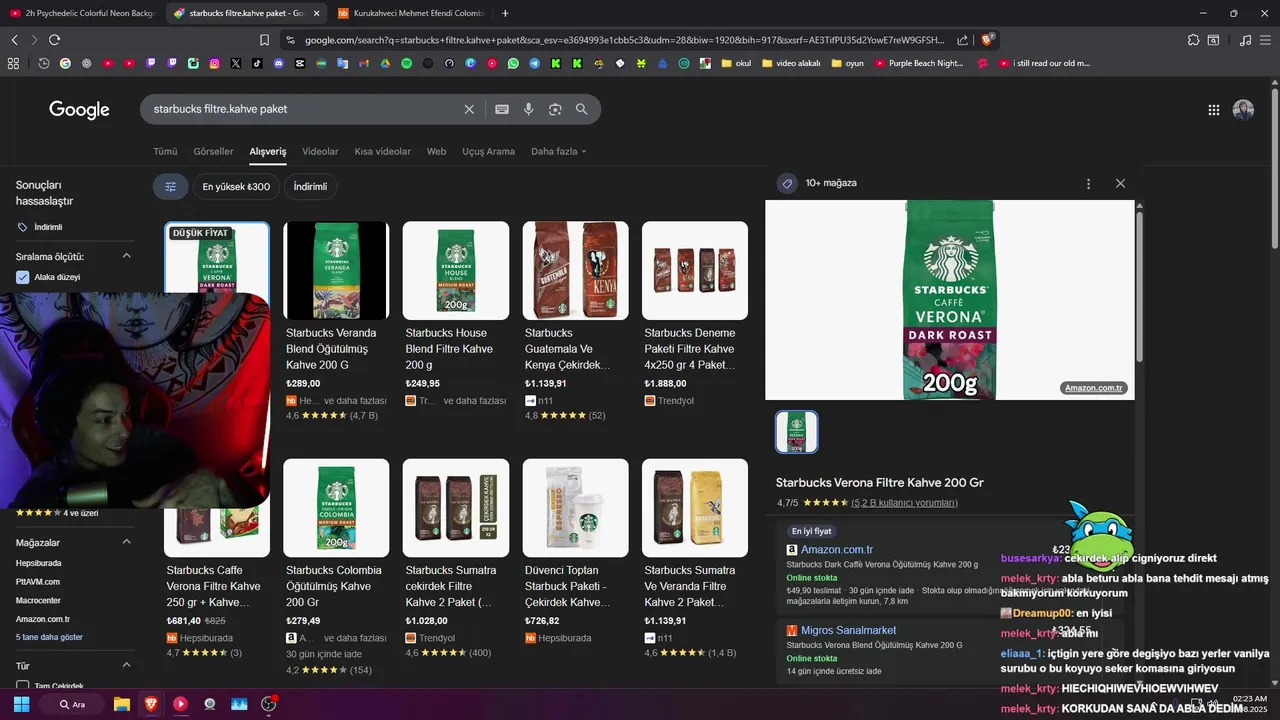Viewport: 1280px width, 720px height.
Task: Open the user reviews link (5,2 B)
Action: coord(904,503)
